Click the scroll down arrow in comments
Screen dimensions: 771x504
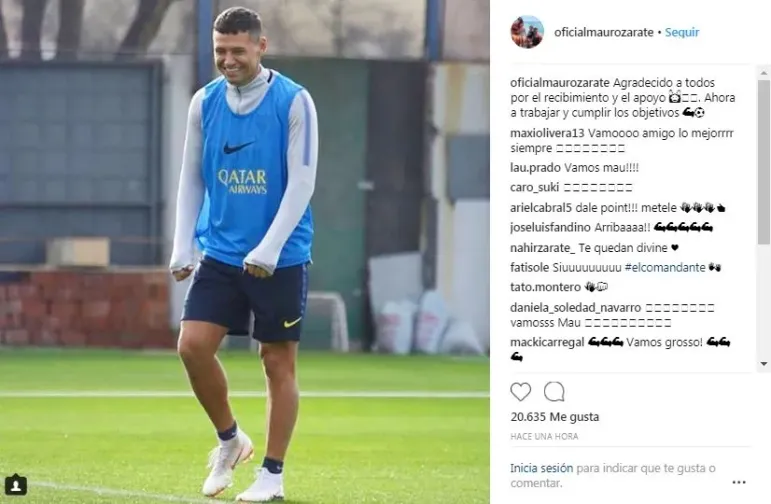(764, 364)
